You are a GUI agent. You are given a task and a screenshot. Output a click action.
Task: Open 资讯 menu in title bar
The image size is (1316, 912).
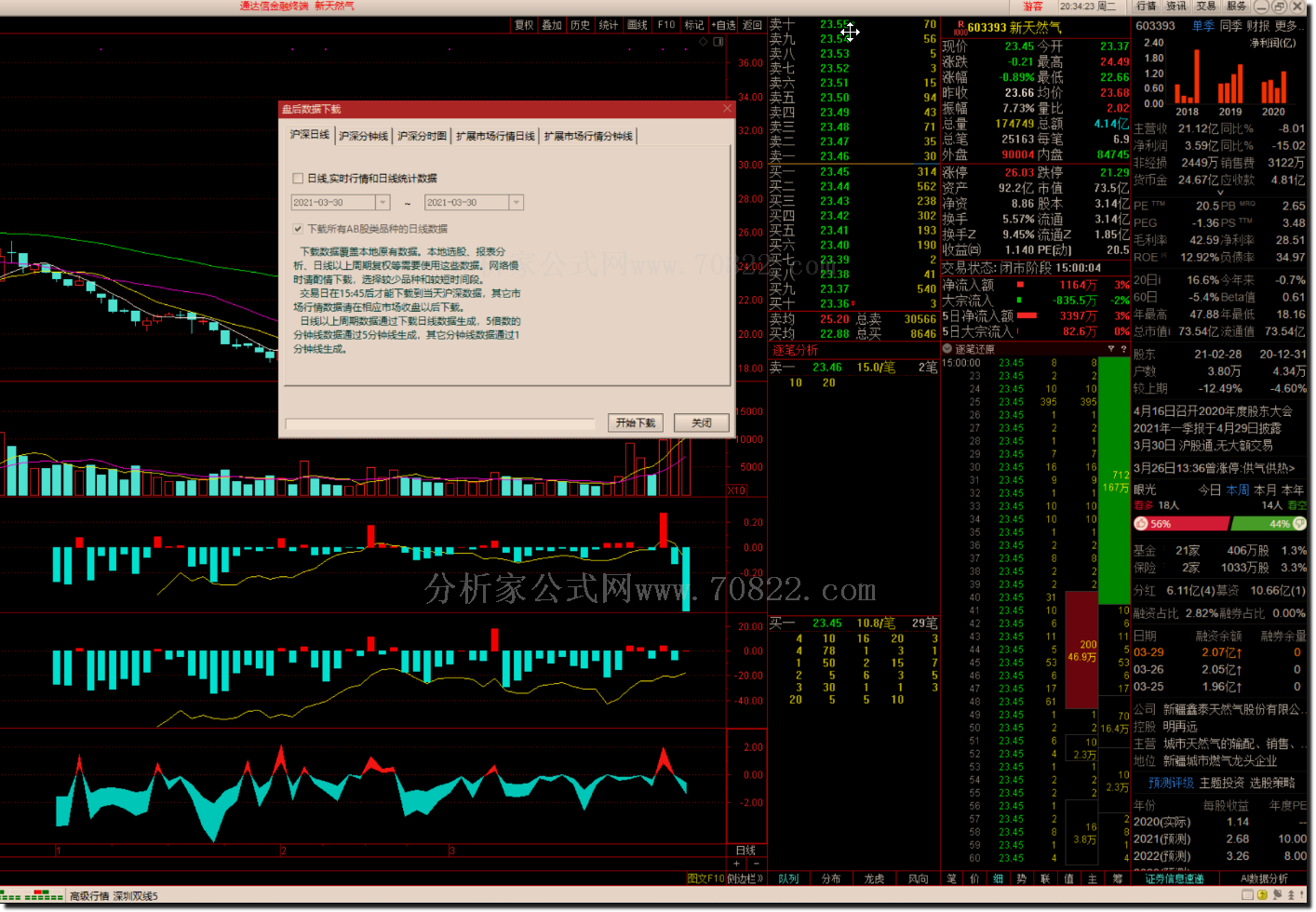coord(1176,6)
